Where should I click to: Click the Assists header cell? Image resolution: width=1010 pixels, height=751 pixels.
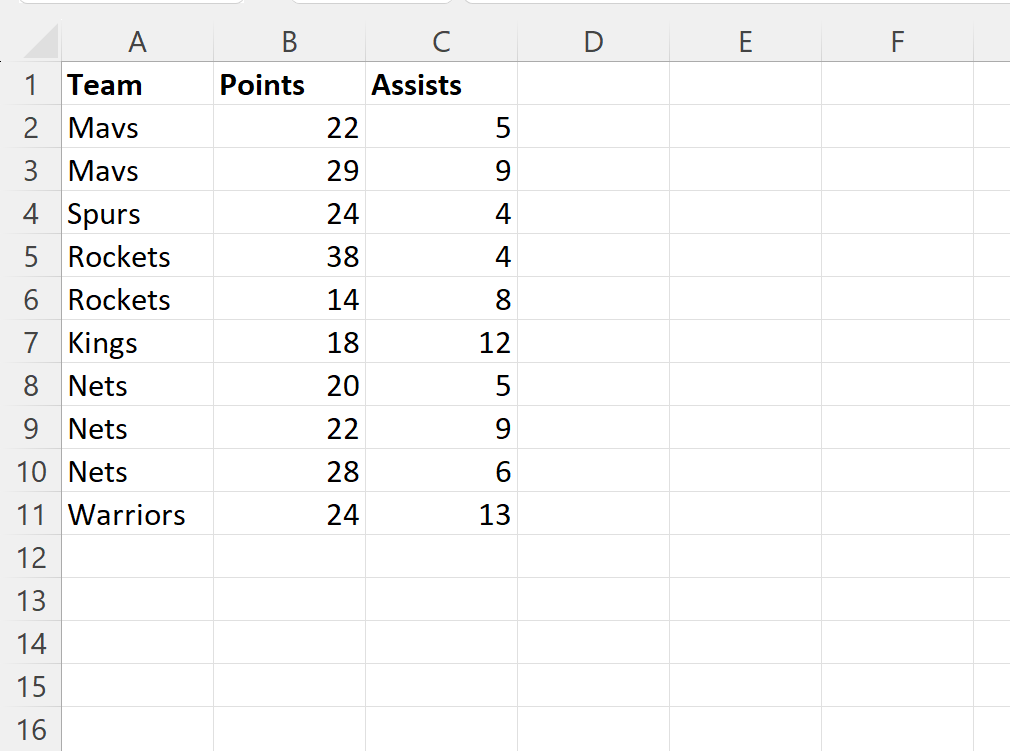[x=441, y=84]
